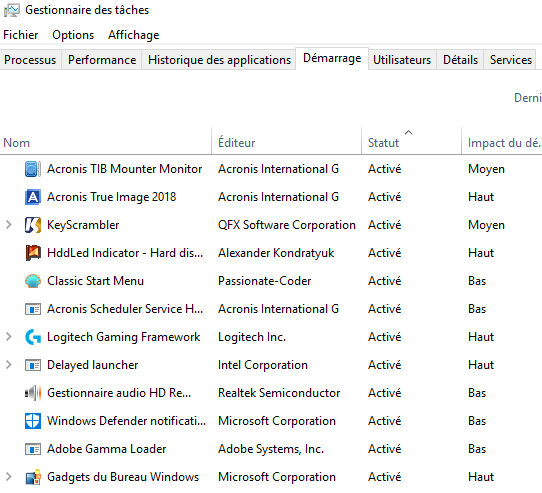Select the Realtek audio speaker icon
The width and height of the screenshot is (542, 493).
33,393
